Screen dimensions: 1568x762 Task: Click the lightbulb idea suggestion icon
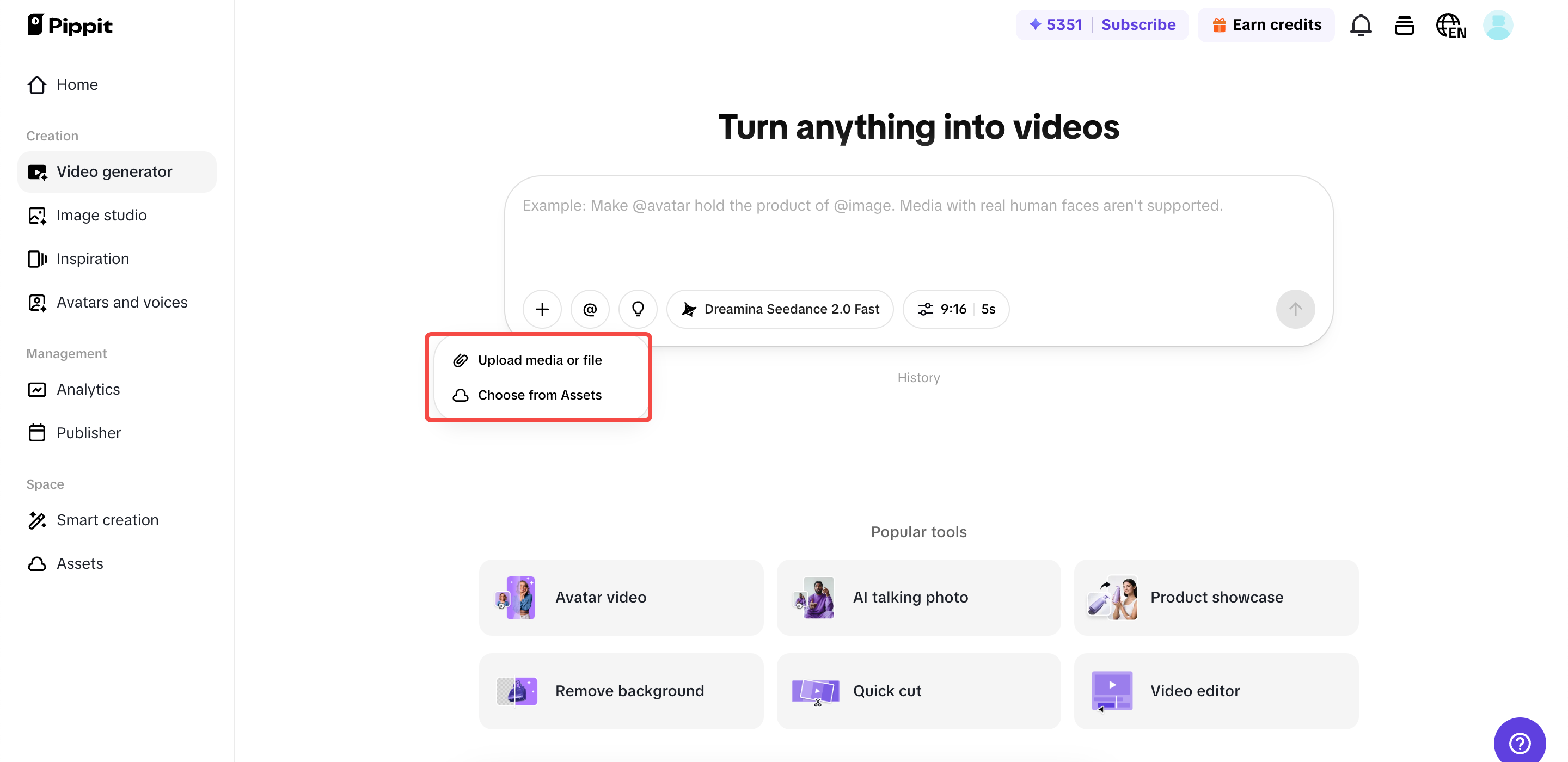point(638,309)
